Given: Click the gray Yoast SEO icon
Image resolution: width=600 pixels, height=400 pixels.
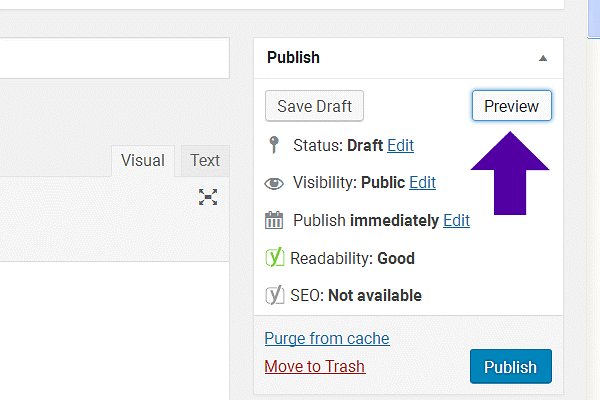Looking at the screenshot, I should pyautogui.click(x=274, y=295).
